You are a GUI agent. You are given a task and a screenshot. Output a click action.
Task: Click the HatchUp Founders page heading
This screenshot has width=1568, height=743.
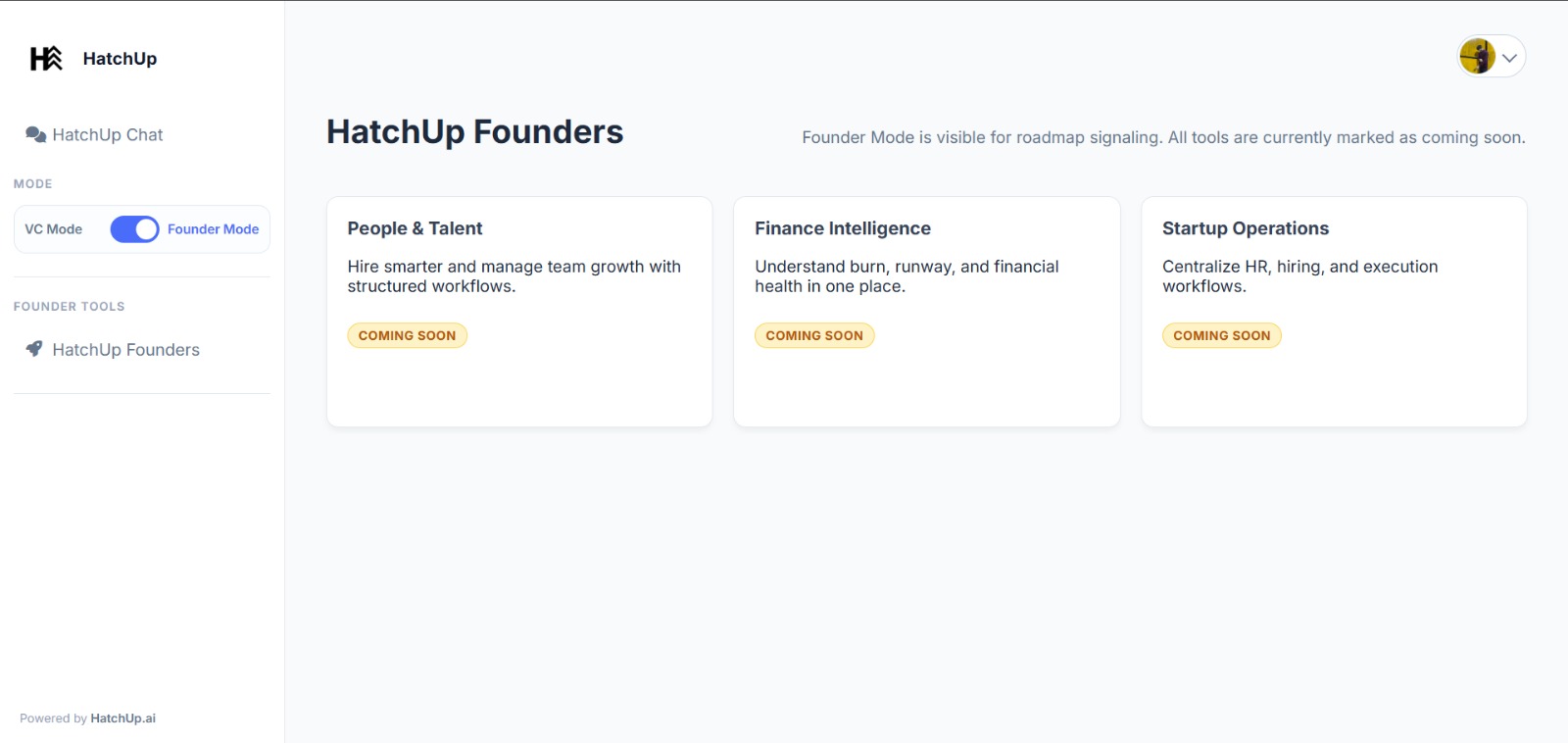point(474,131)
